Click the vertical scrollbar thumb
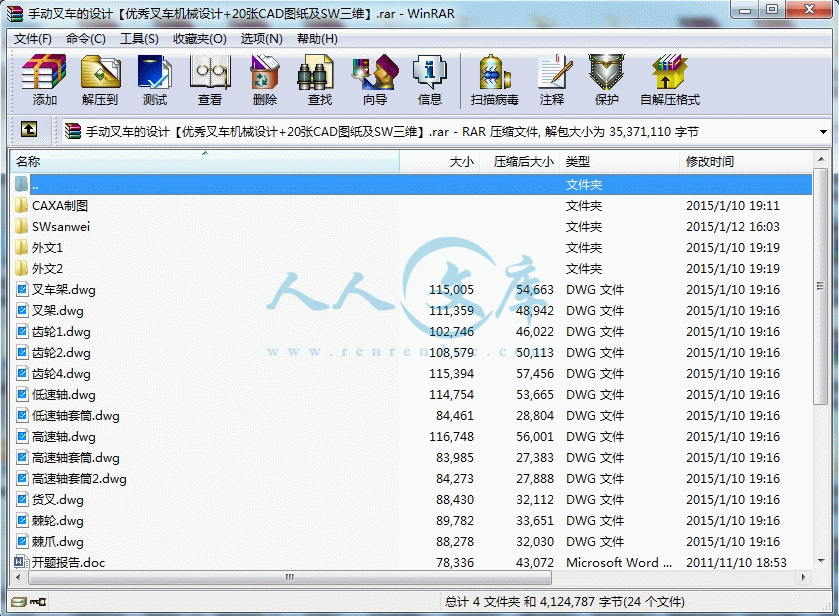The height and width of the screenshot is (616, 839). [821, 286]
